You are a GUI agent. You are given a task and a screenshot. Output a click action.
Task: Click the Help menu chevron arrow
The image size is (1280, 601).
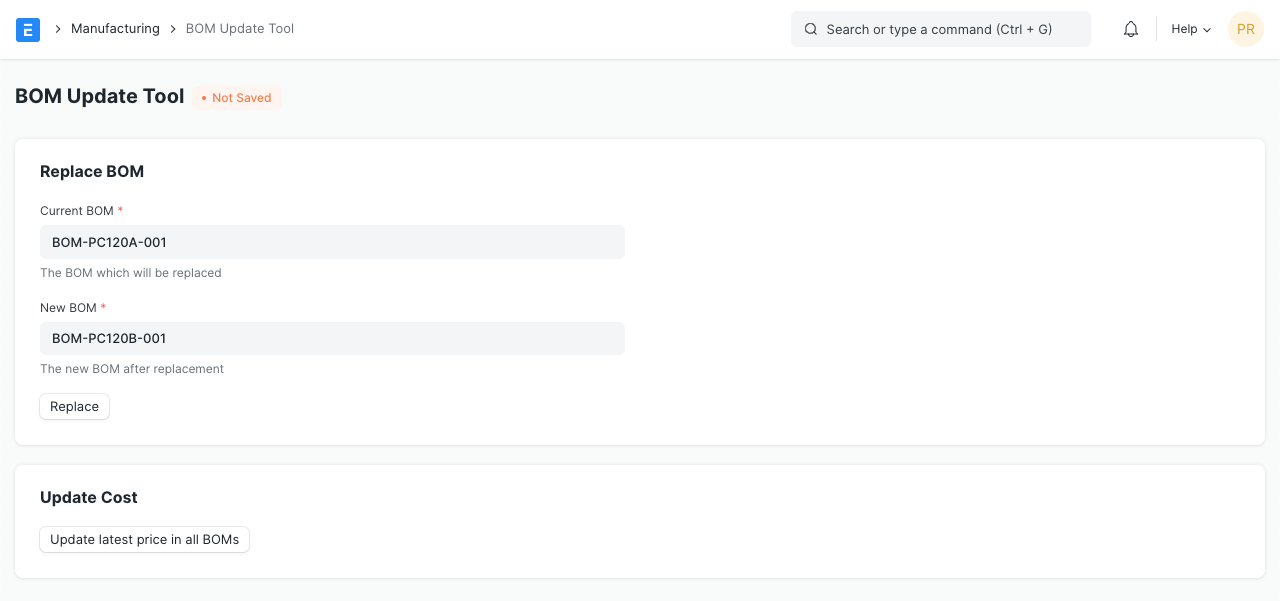(1207, 30)
